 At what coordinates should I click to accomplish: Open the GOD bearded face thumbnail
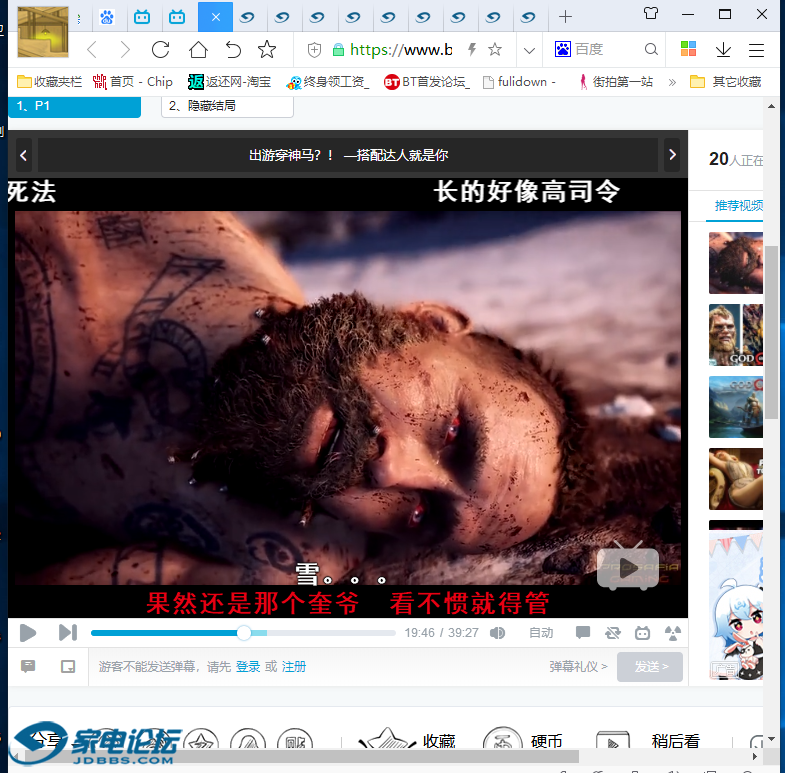coord(736,335)
